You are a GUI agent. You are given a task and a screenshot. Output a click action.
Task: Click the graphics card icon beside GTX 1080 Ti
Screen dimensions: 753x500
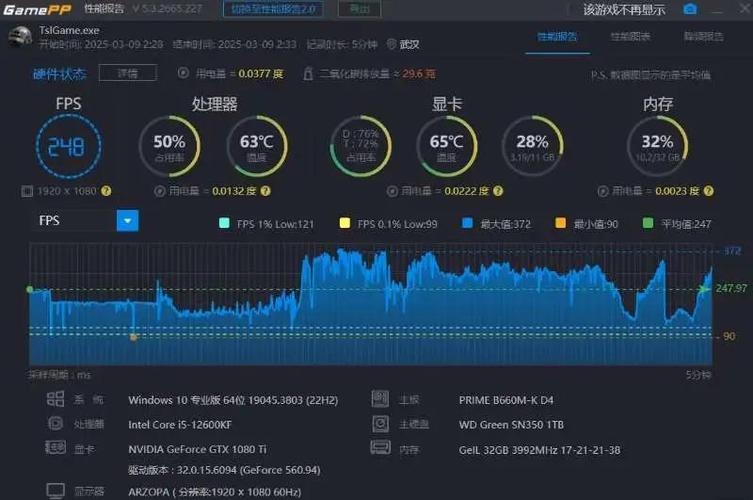point(55,448)
